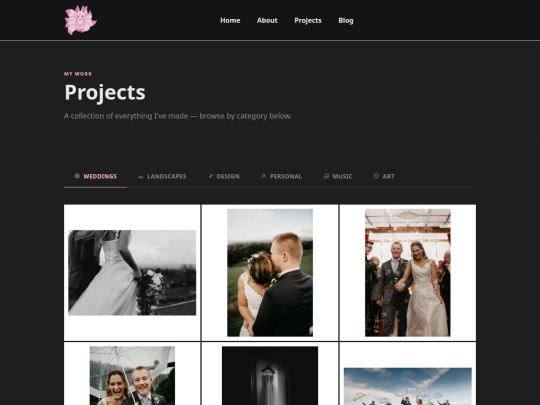Screen dimensions: 540x405
Task: Open the Personal tab
Action: [x=281, y=176]
